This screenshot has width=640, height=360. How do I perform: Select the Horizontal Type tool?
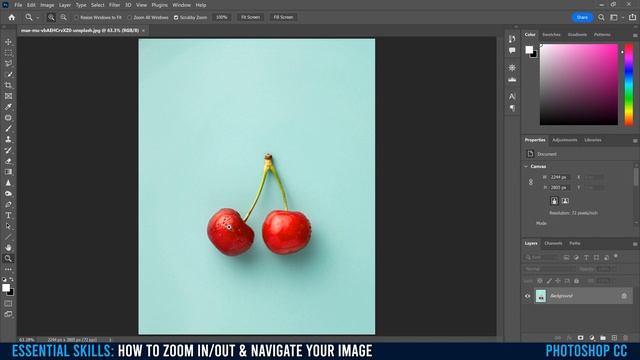8,215
